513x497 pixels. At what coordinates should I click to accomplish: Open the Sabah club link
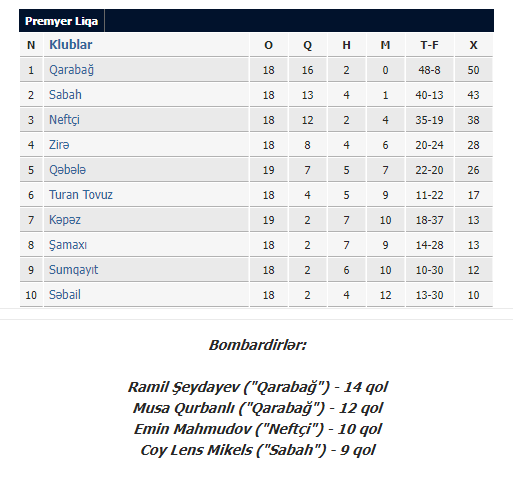(x=65, y=95)
